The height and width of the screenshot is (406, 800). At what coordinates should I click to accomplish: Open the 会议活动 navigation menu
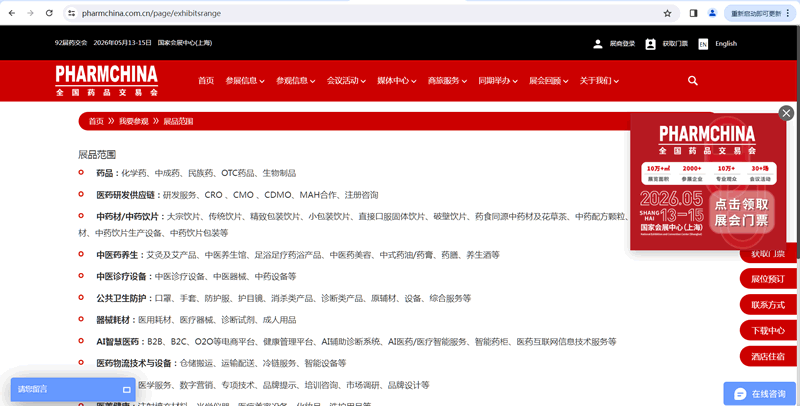(x=346, y=81)
